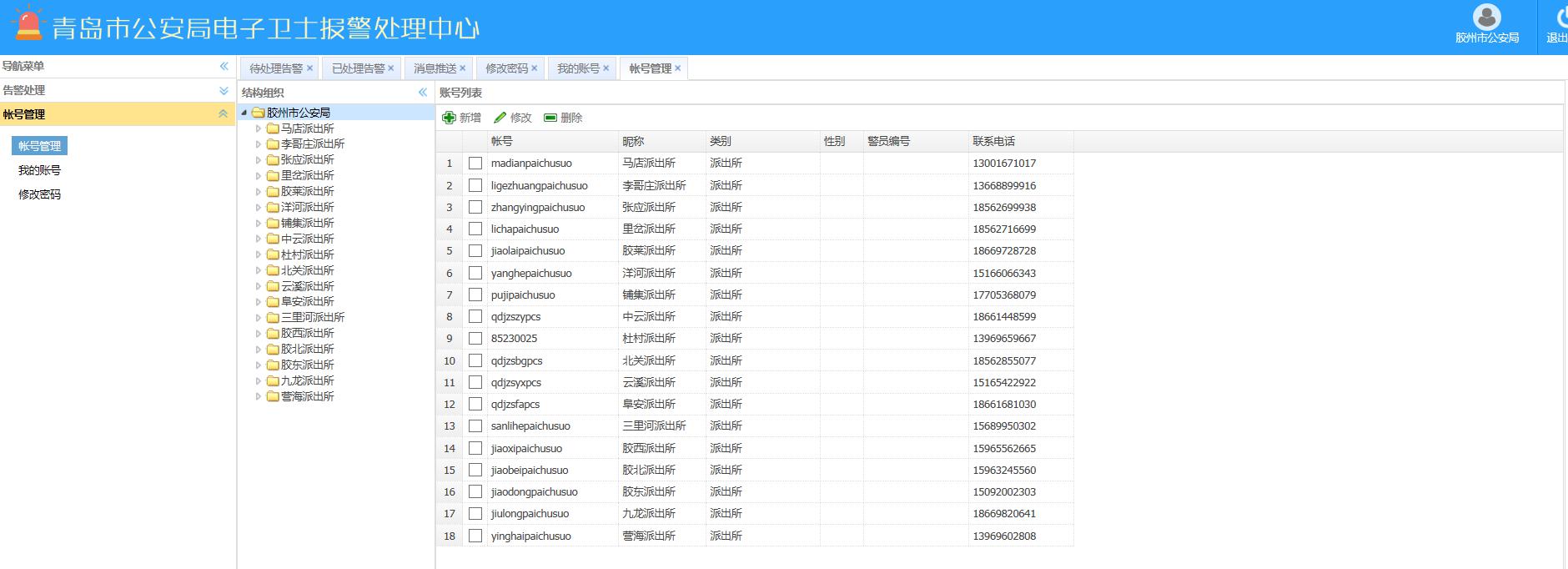Check the zhangyingpaichusuo row checkbox
1568x569 pixels.
point(475,207)
